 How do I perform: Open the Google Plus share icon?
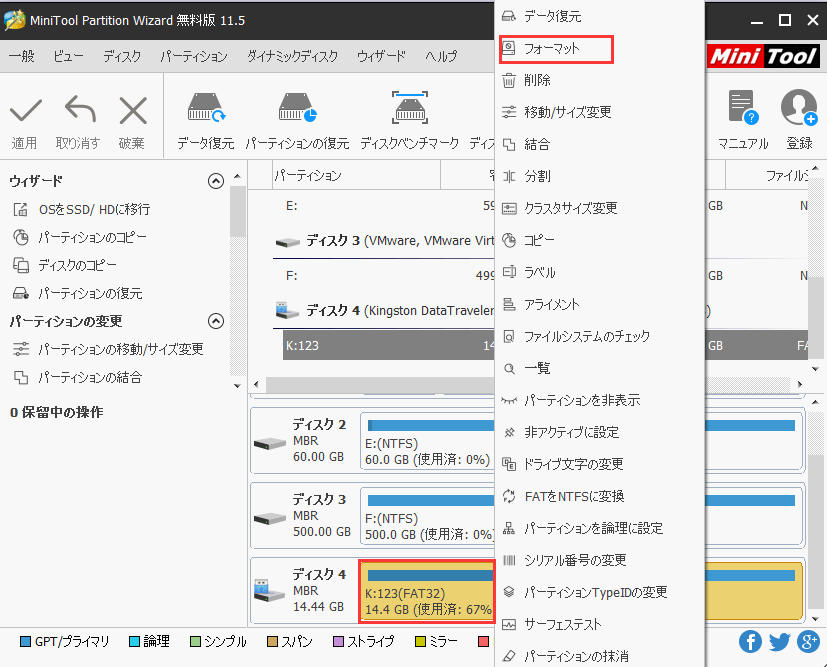[808, 642]
